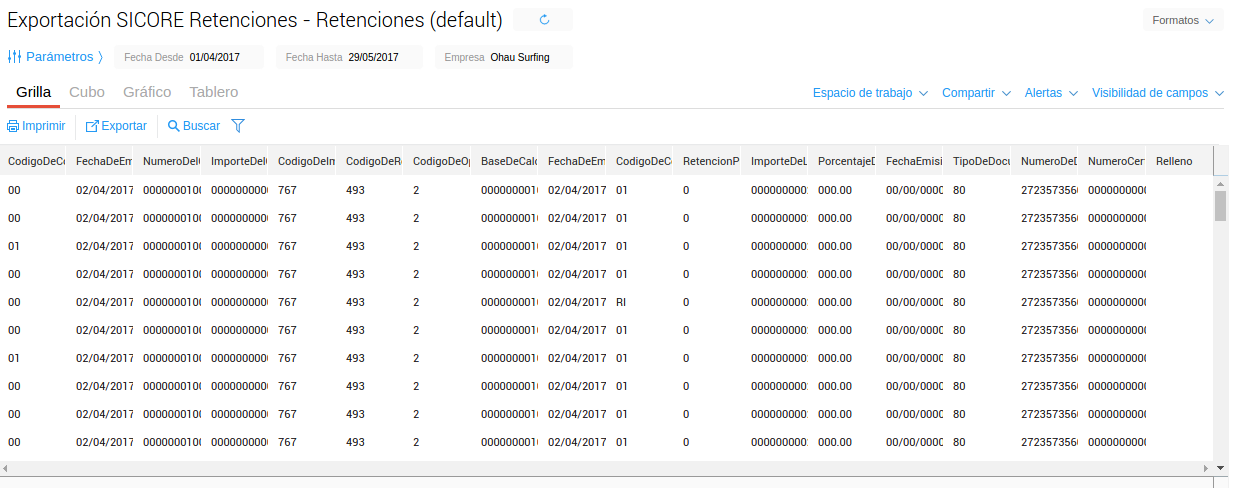Sort by the Relleno column header
The width and height of the screenshot is (1233, 488).
(1174, 161)
